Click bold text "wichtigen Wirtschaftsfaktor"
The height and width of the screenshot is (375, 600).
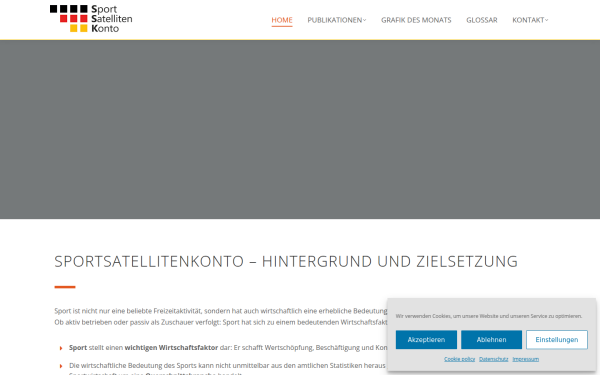171,347
